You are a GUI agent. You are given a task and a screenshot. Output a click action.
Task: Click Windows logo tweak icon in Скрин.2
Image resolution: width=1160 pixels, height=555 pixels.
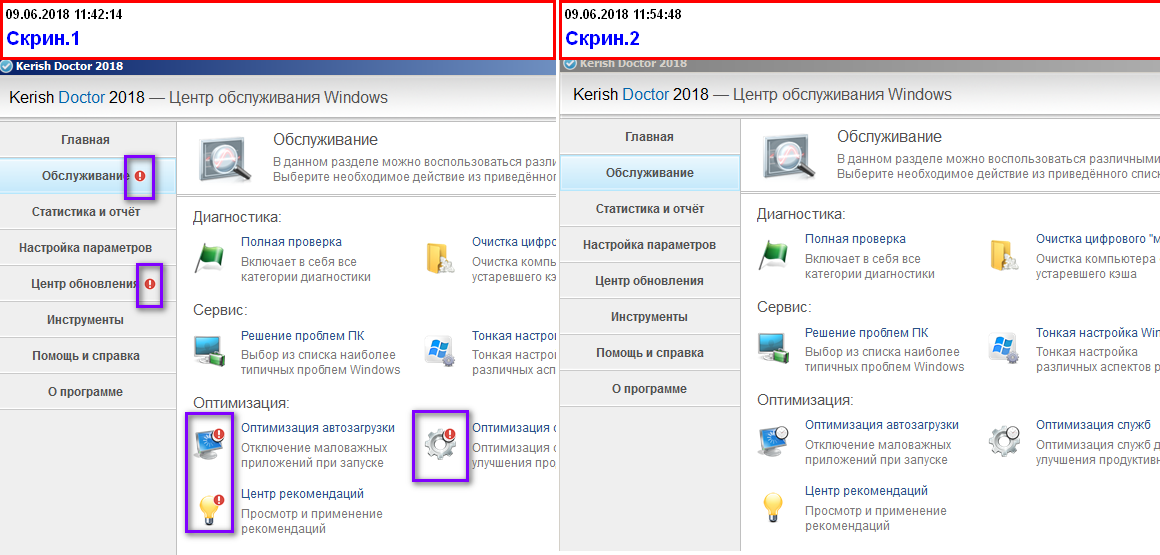(x=1004, y=349)
